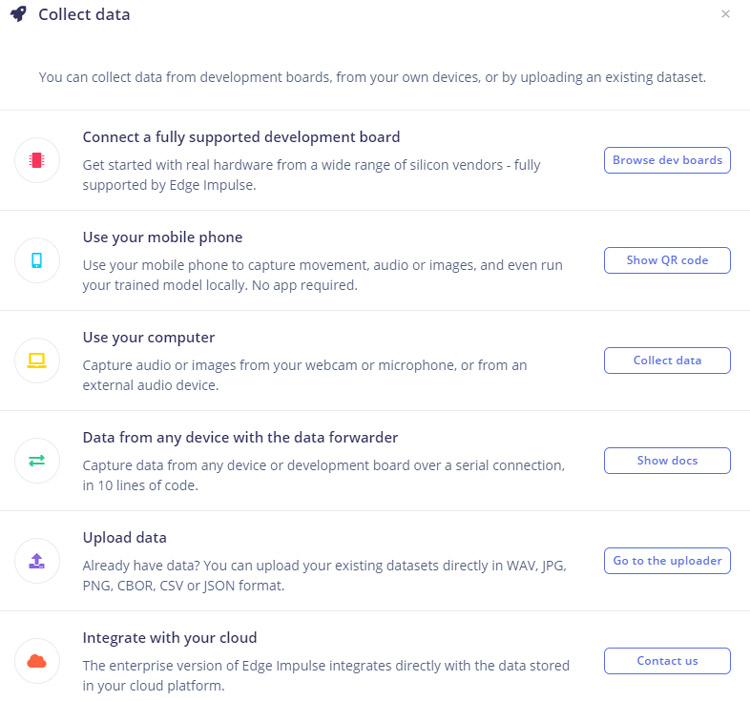Click the purple upload data icon
Image resolution: width=750 pixels, height=701 pixels.
(37, 561)
